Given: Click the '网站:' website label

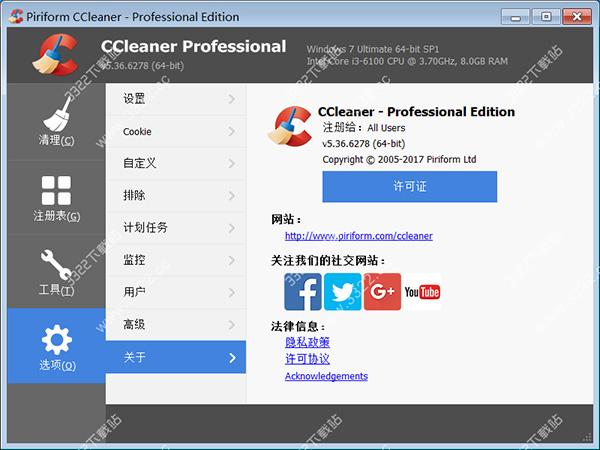Looking at the screenshot, I should 286,220.
